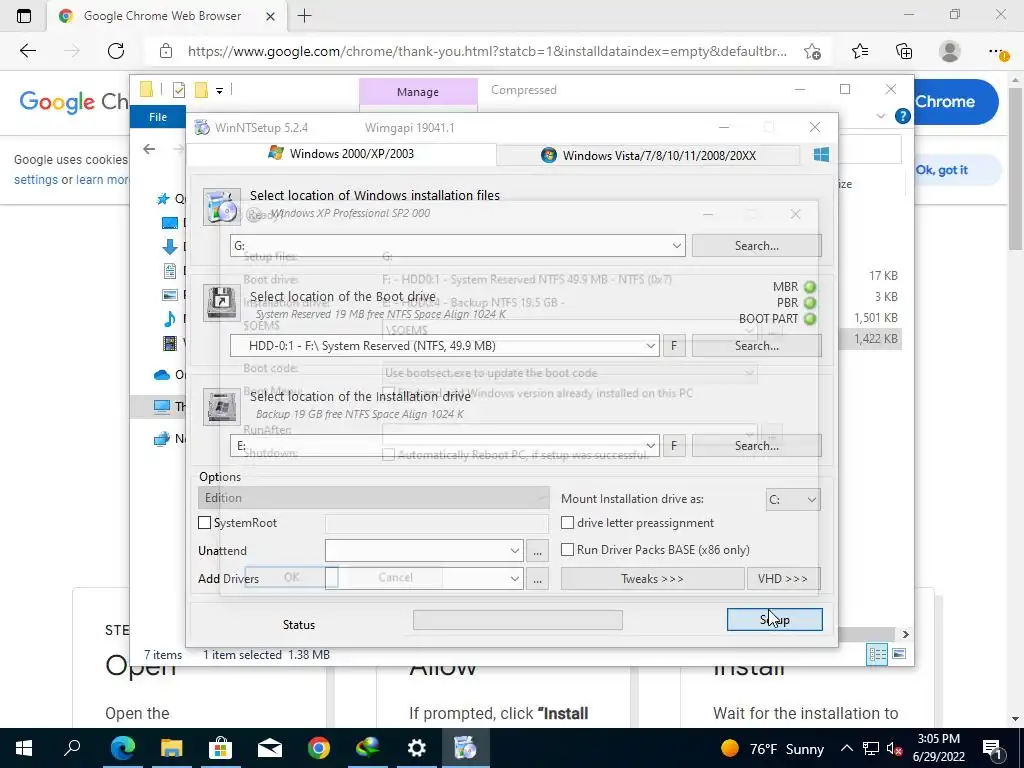Click the Boot drive floppy icon

point(221,303)
